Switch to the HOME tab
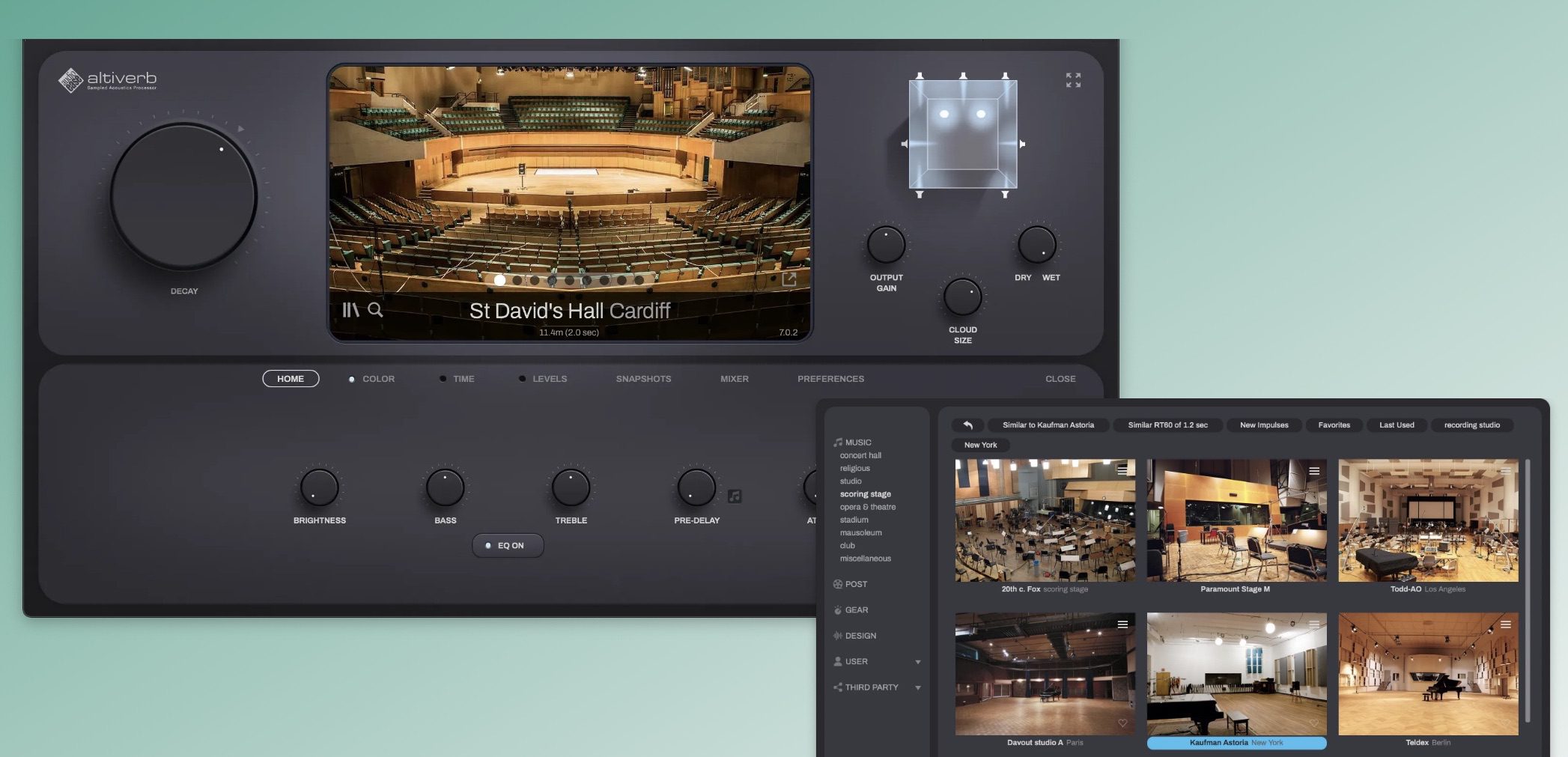 291,379
